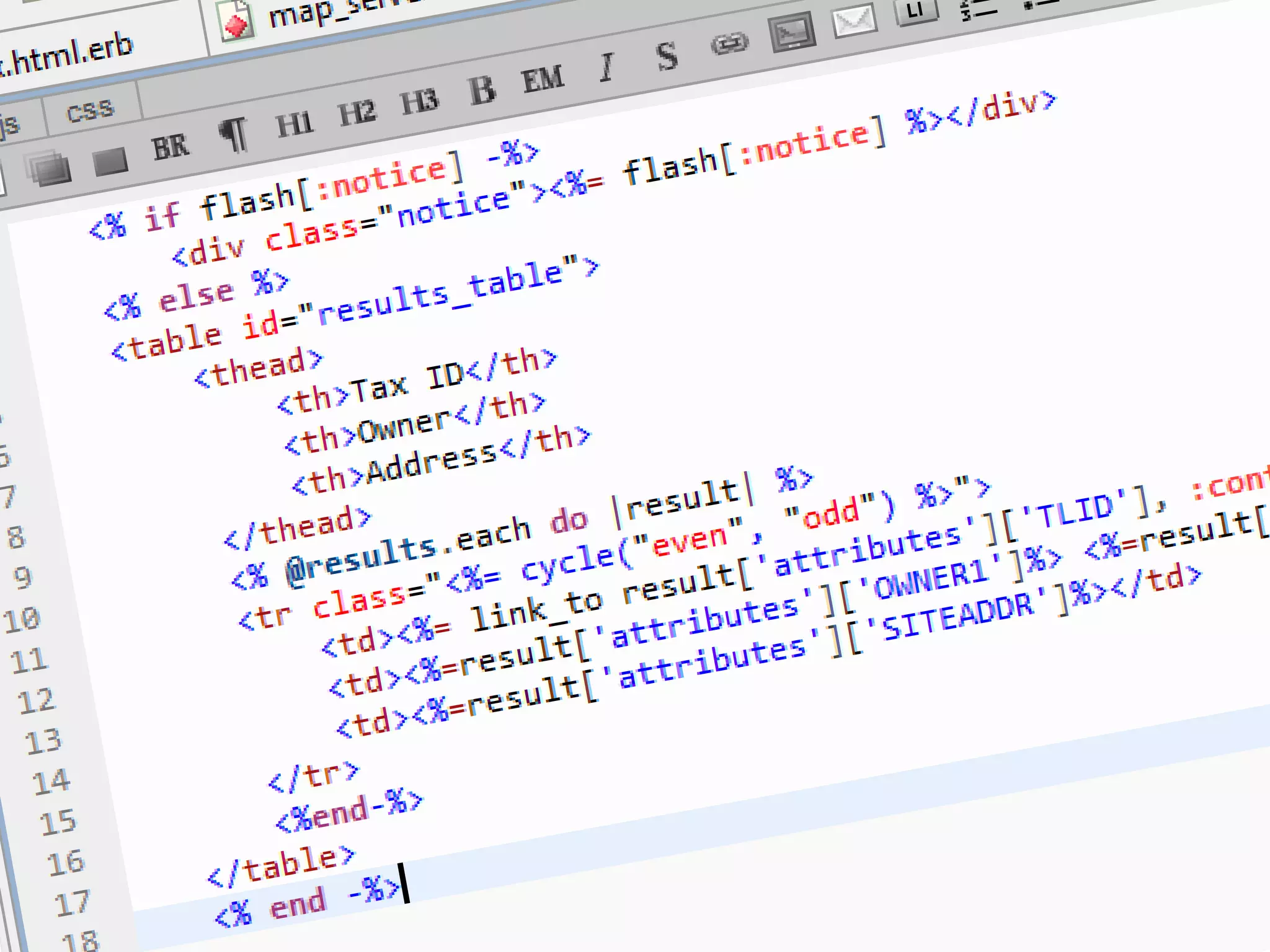Click the paragraph pilcrow icon
The width and height of the screenshot is (1270, 952).
234,134
